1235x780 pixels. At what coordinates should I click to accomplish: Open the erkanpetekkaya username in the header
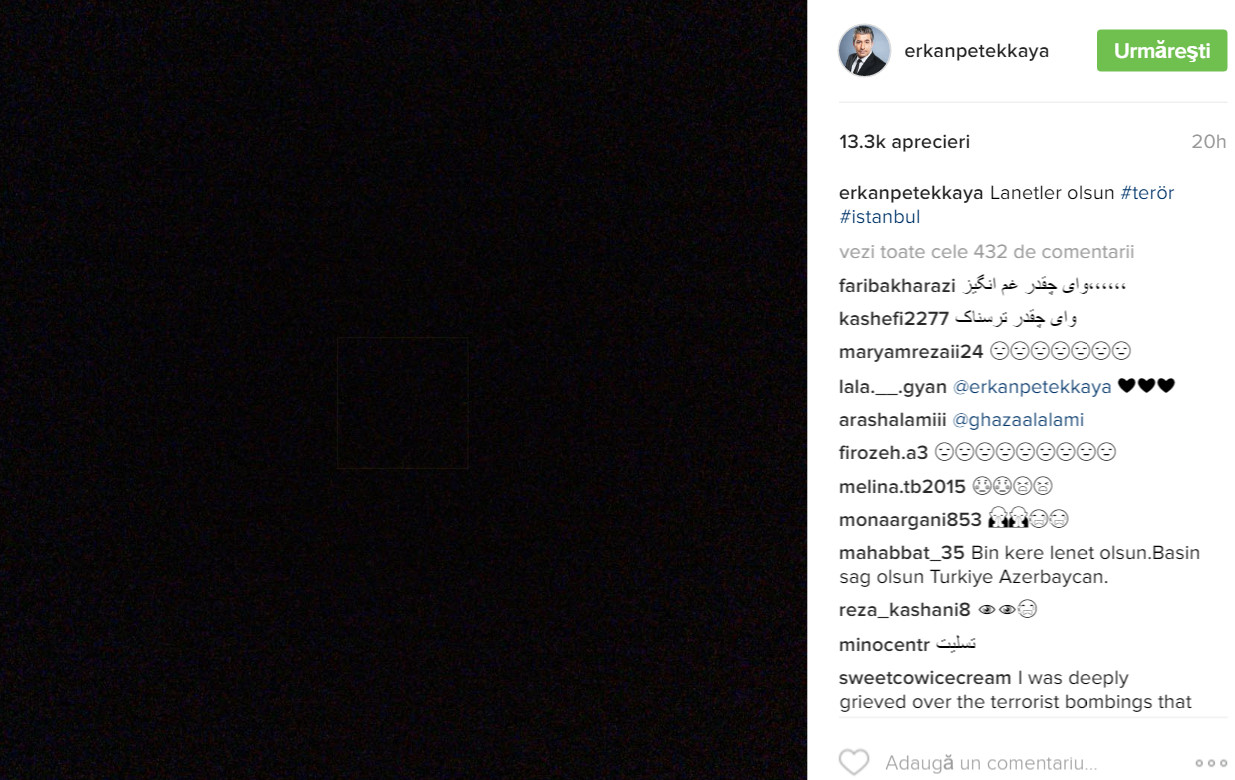point(977,51)
